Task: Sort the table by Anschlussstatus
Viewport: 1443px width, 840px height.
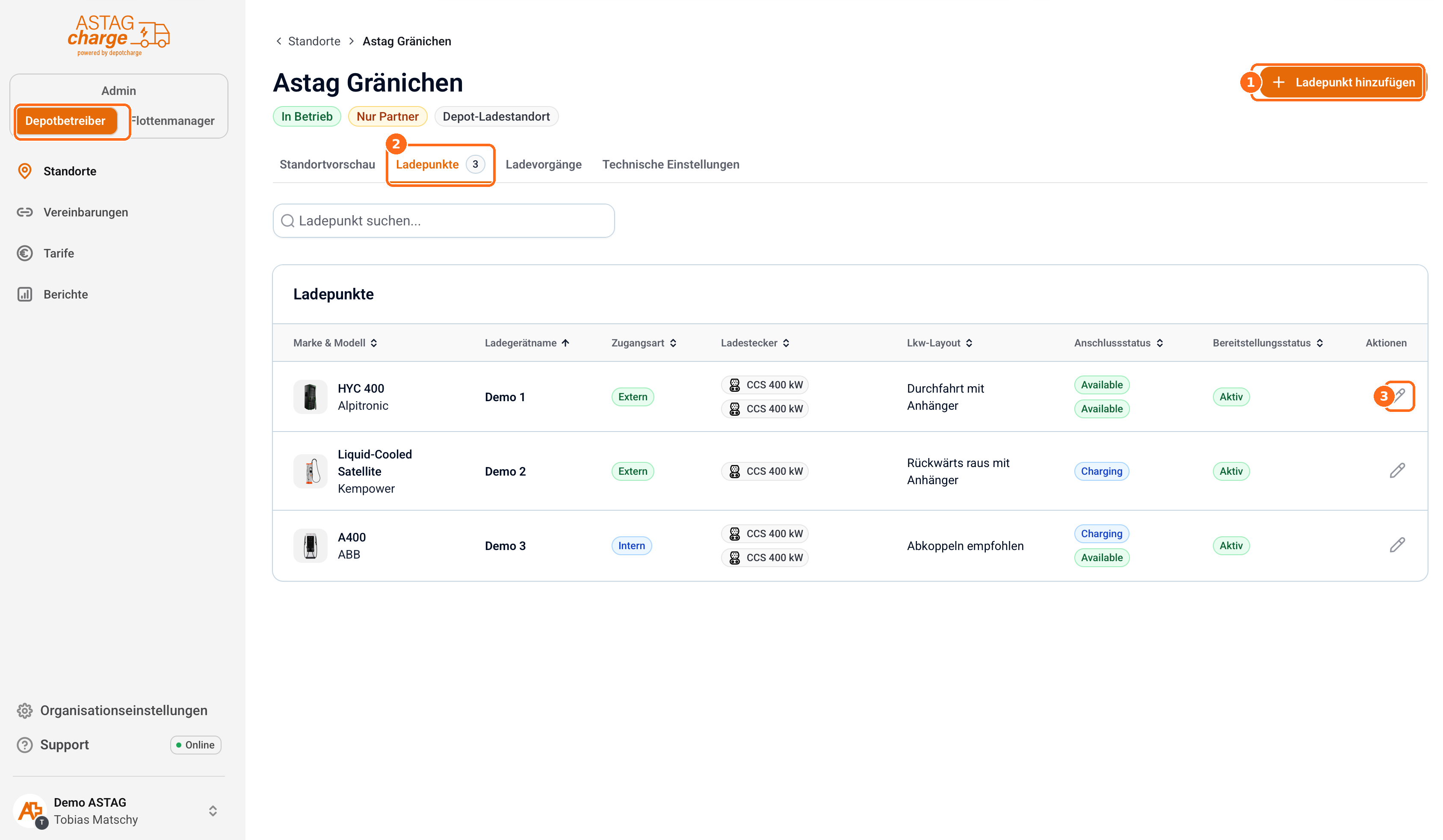Action: pyautogui.click(x=1118, y=343)
